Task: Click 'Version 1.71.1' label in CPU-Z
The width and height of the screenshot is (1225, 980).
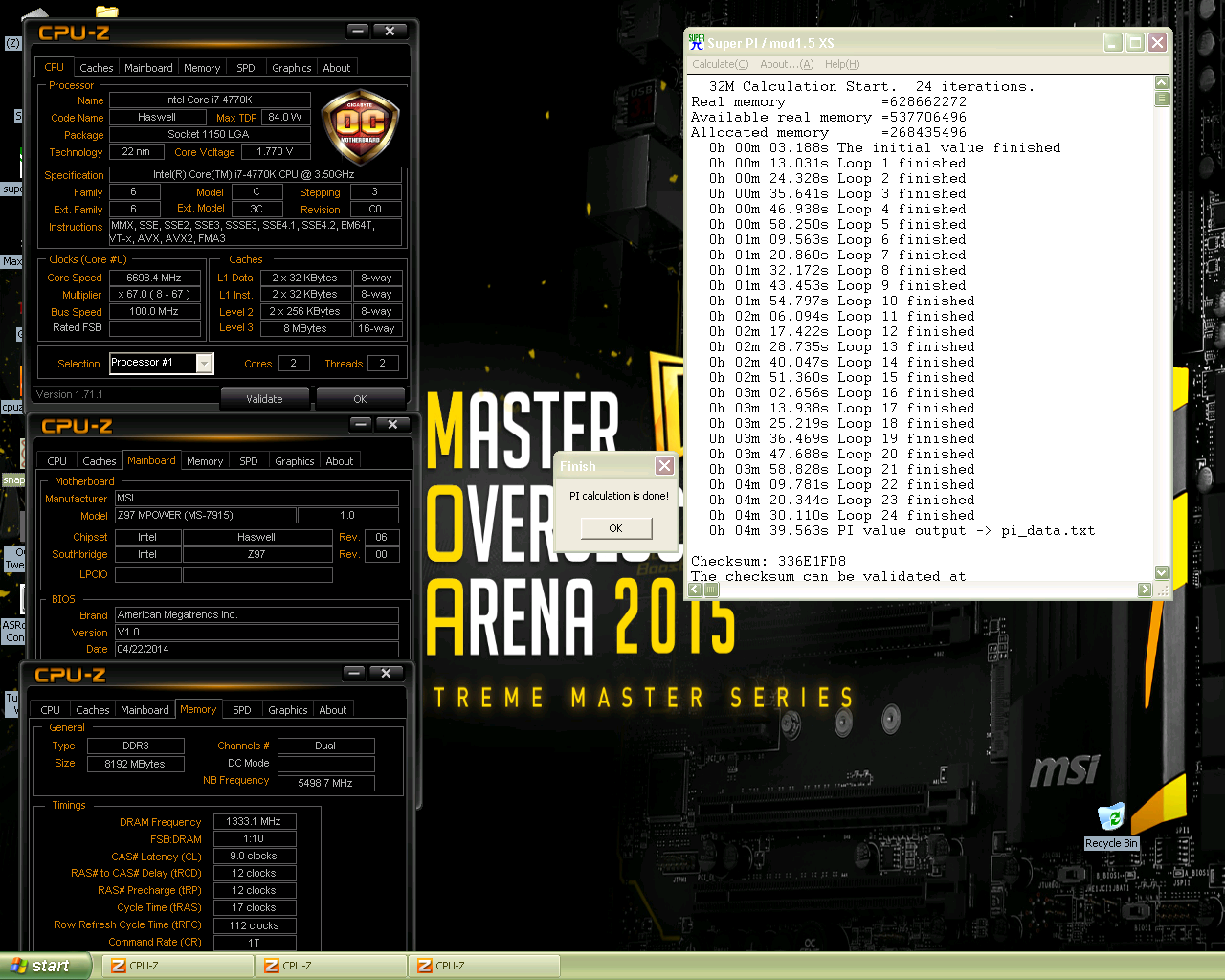Action: coord(69,394)
